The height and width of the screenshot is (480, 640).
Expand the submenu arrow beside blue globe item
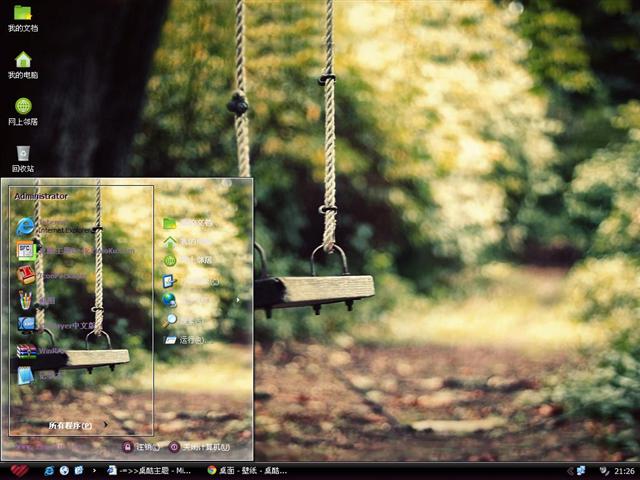tap(238, 300)
